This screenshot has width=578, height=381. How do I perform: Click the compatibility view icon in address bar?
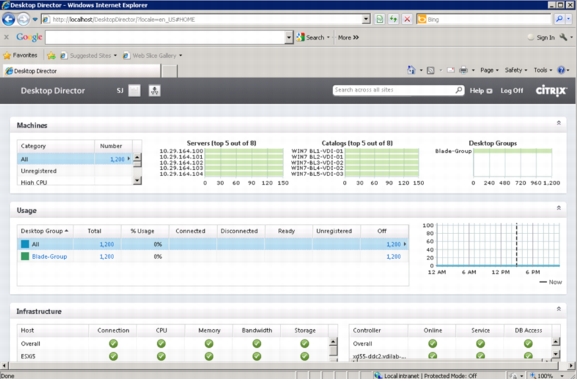tap(380, 19)
